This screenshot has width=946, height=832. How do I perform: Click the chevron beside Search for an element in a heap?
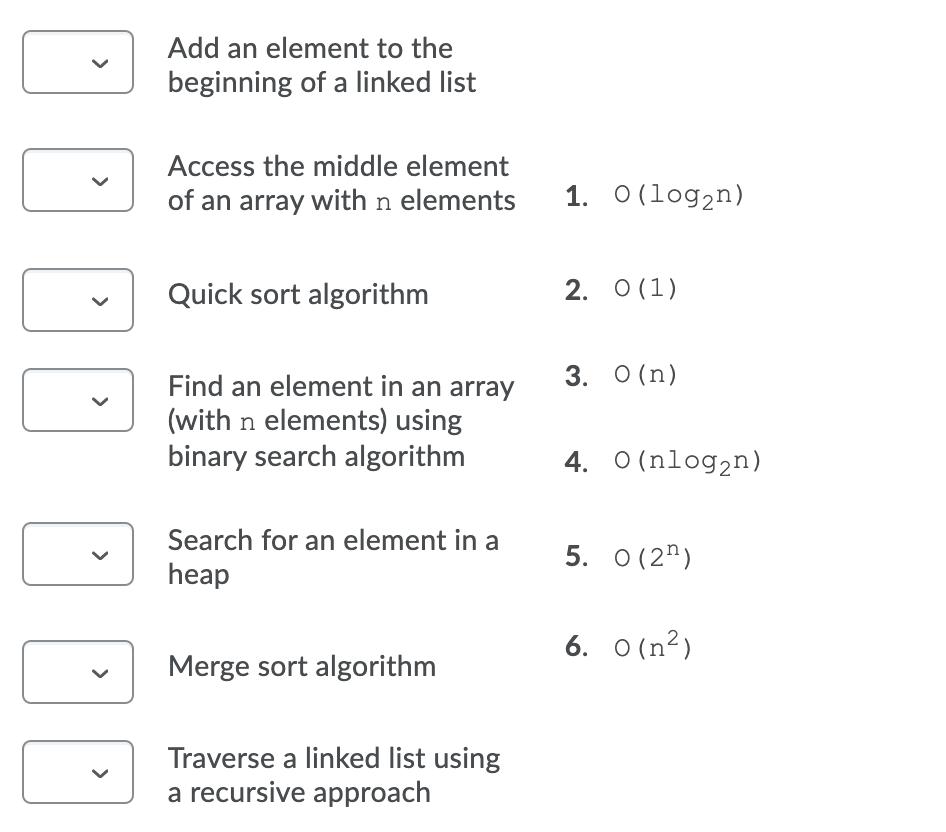[100, 555]
